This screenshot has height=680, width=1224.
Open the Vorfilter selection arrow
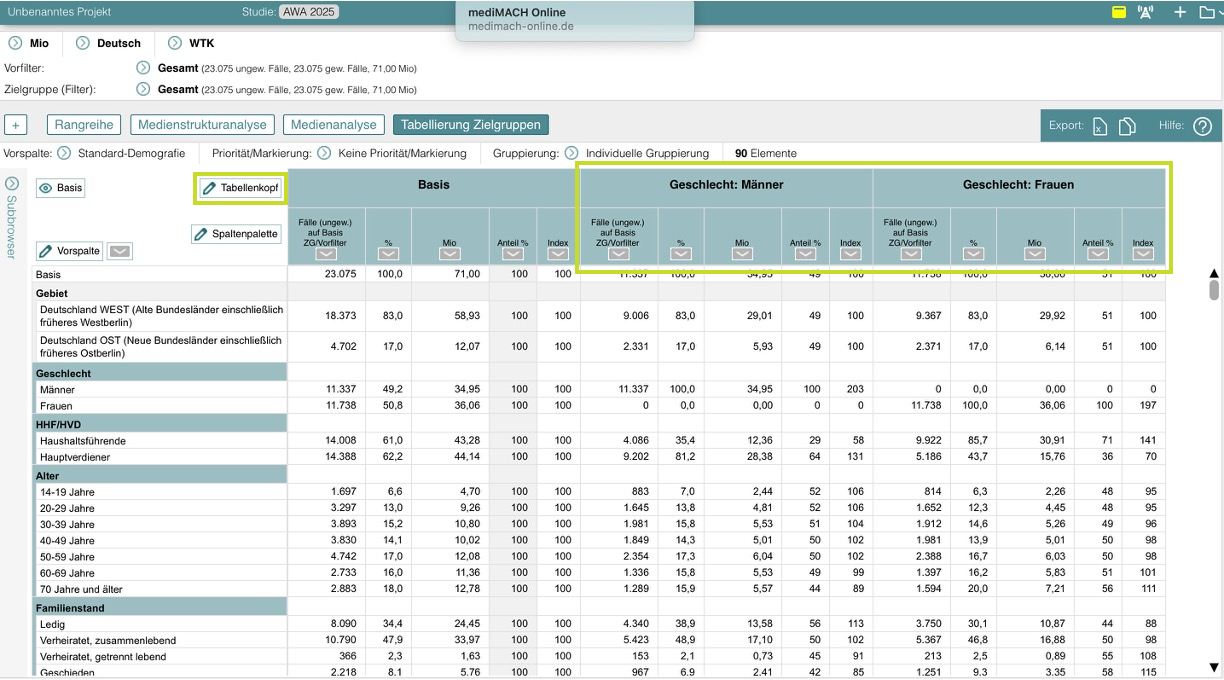pyautogui.click(x=143, y=68)
